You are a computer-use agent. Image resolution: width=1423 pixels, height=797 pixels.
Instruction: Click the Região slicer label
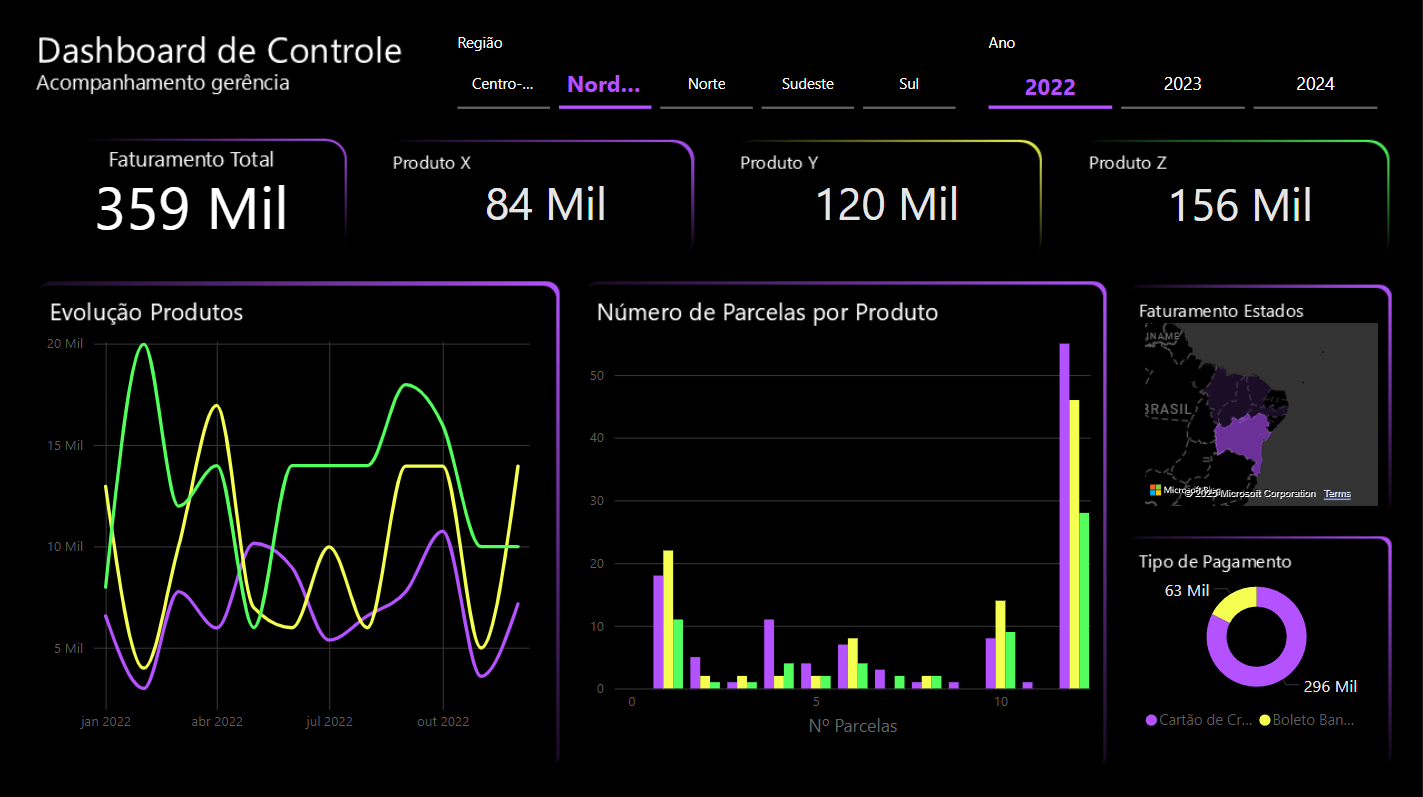pyautogui.click(x=480, y=43)
